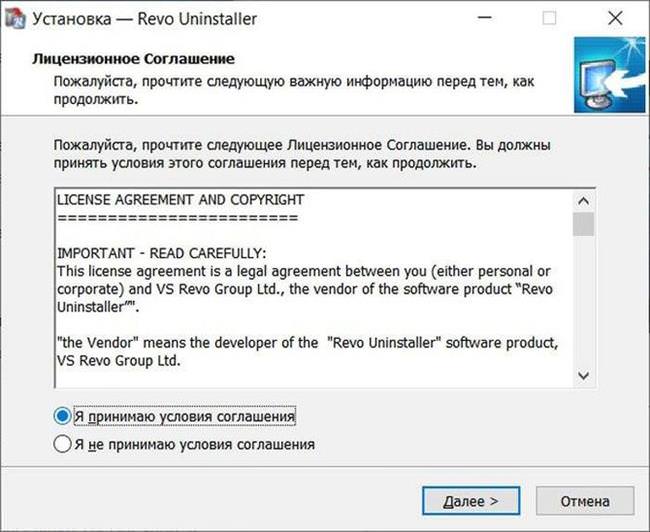Click the Revo Uninstaller title bar icon
650x532 pixels.
click(16, 19)
